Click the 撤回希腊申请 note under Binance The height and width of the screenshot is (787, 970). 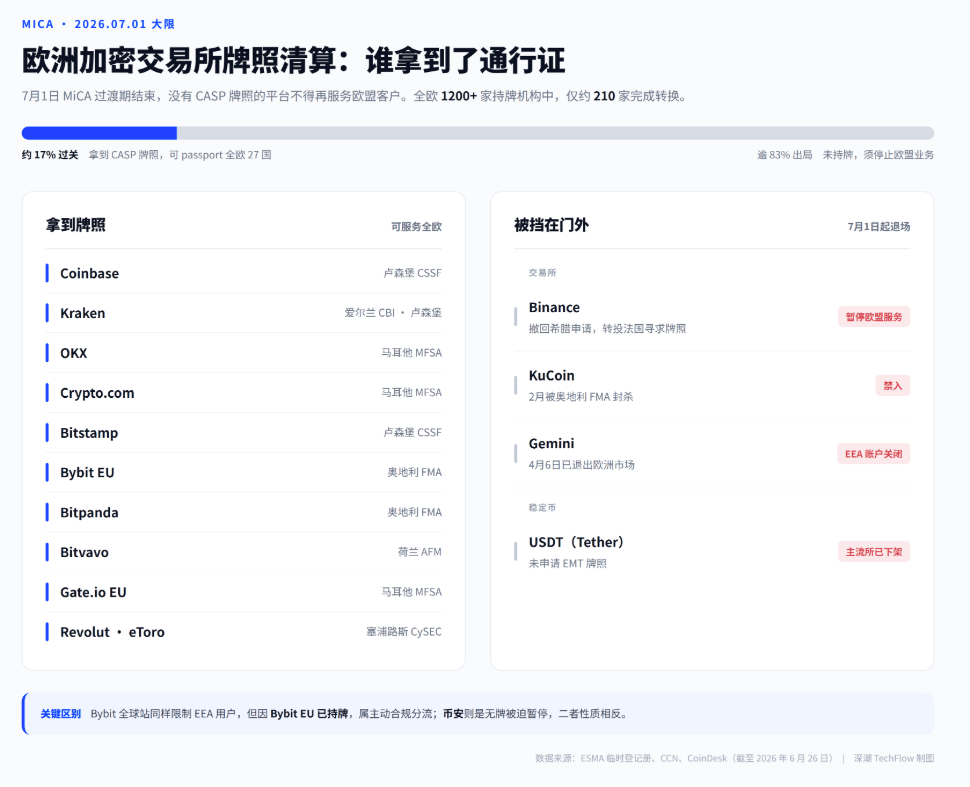point(607,329)
